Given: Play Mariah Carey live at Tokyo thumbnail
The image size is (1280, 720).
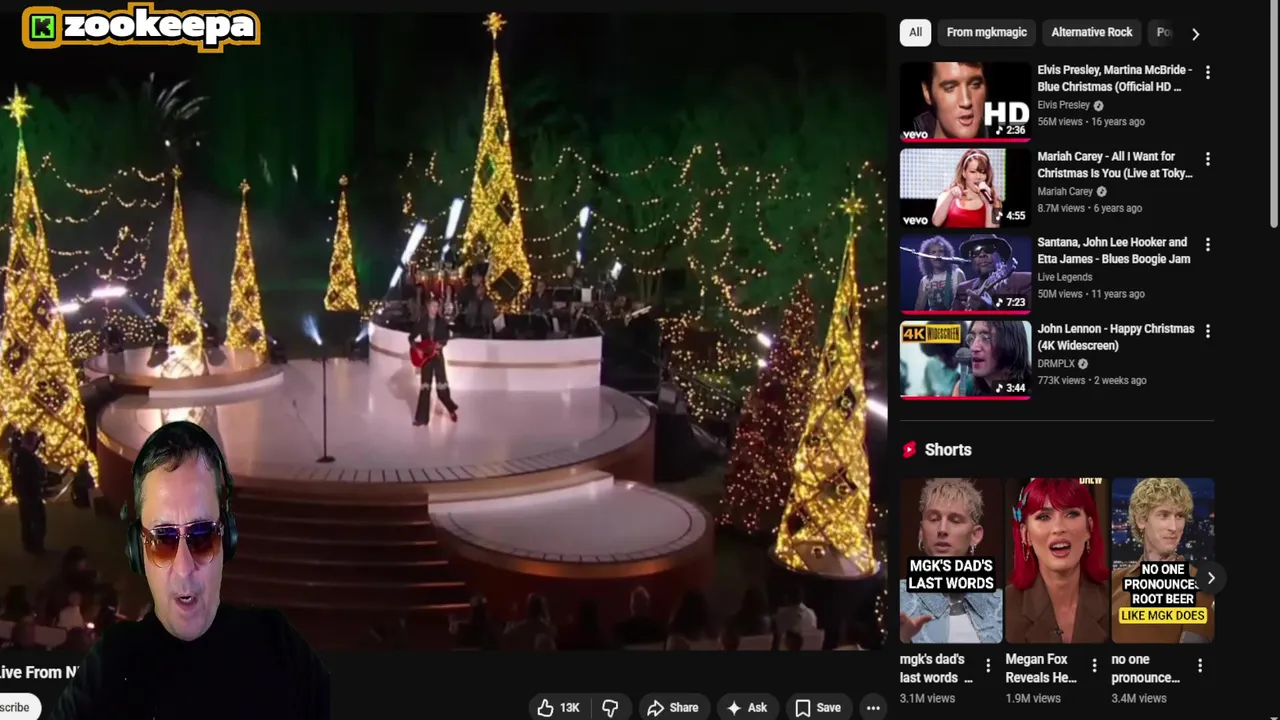Looking at the screenshot, I should [965, 188].
